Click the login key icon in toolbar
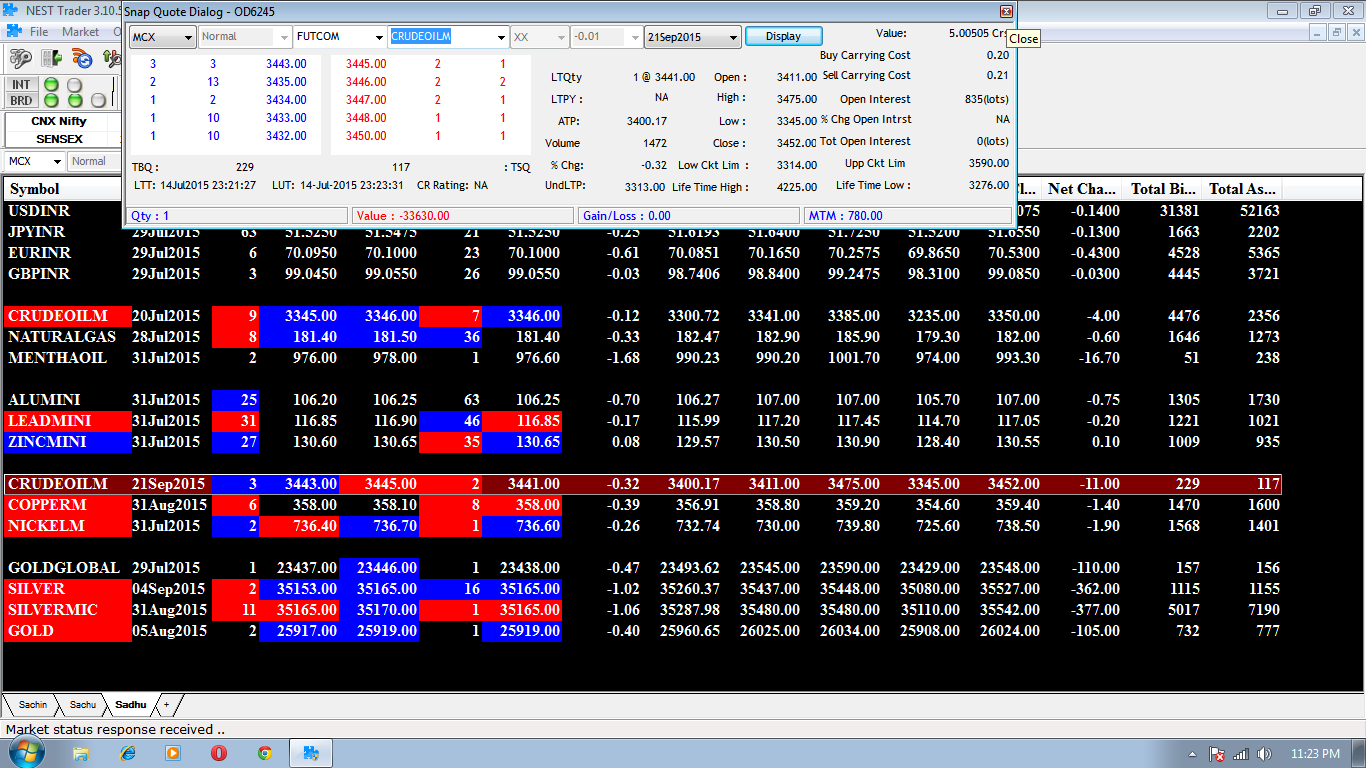 (20, 59)
